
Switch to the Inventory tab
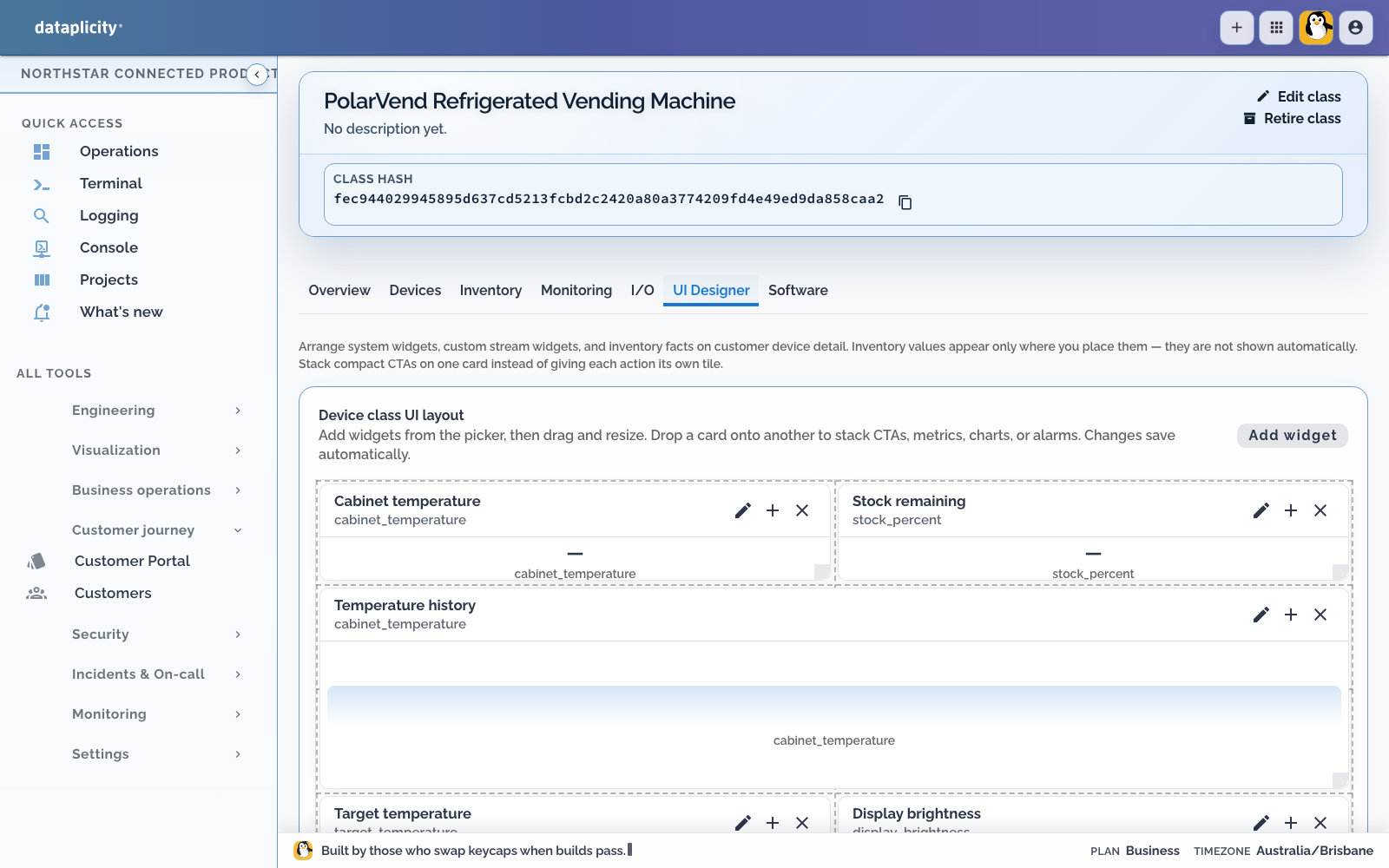pyautogui.click(x=490, y=290)
